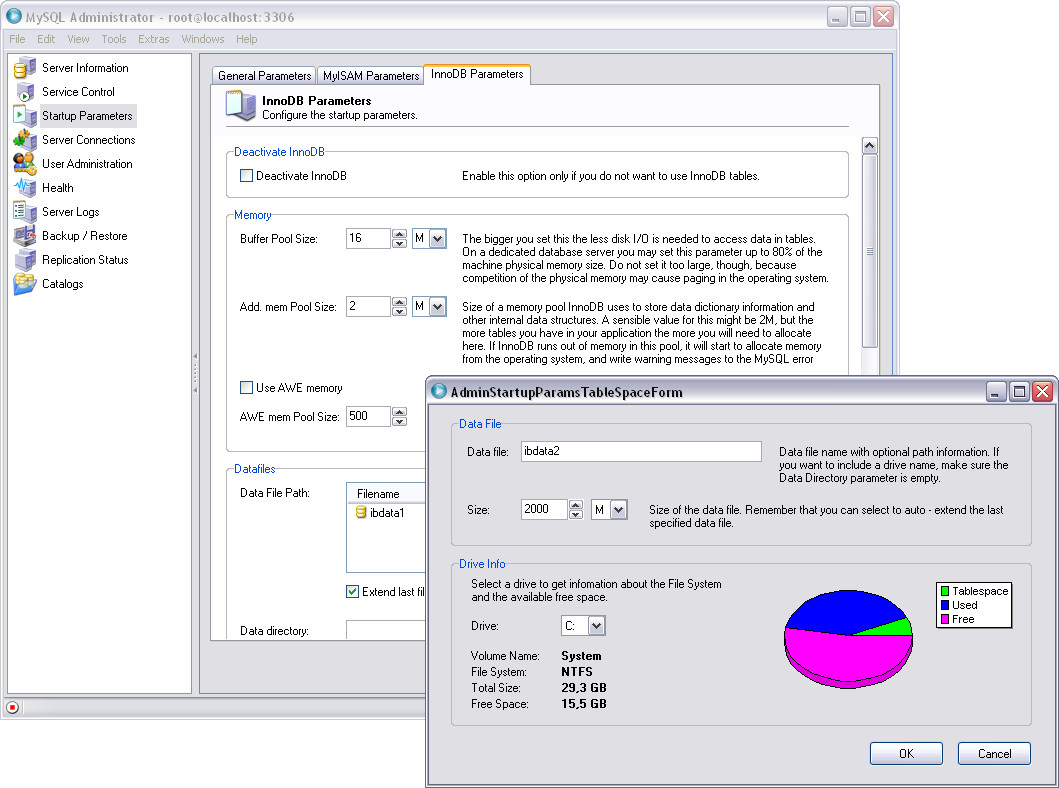Open the View menu
The width and height of the screenshot is (1059, 788).
click(78, 39)
